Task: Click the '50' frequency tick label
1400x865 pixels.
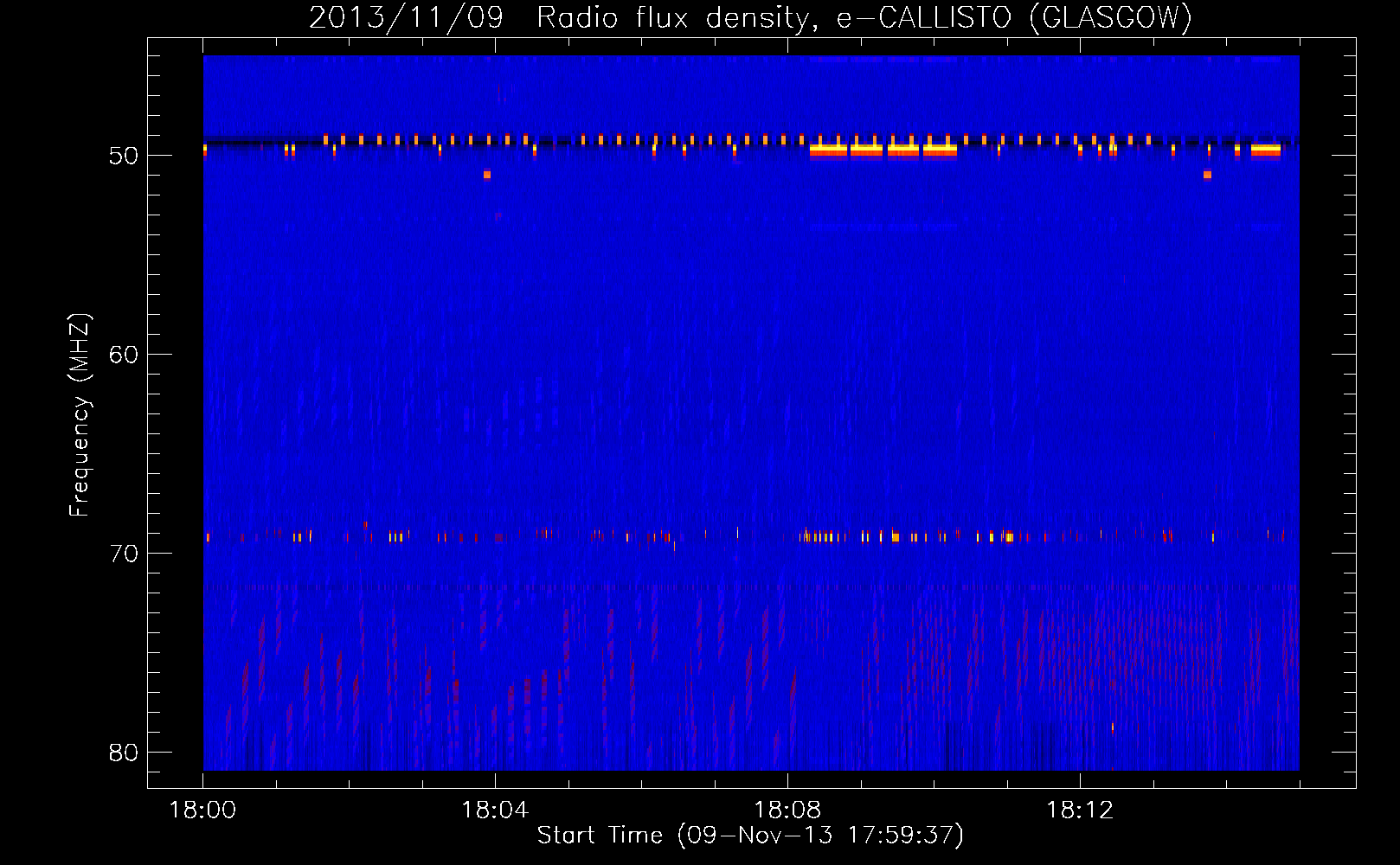Action: click(124, 156)
